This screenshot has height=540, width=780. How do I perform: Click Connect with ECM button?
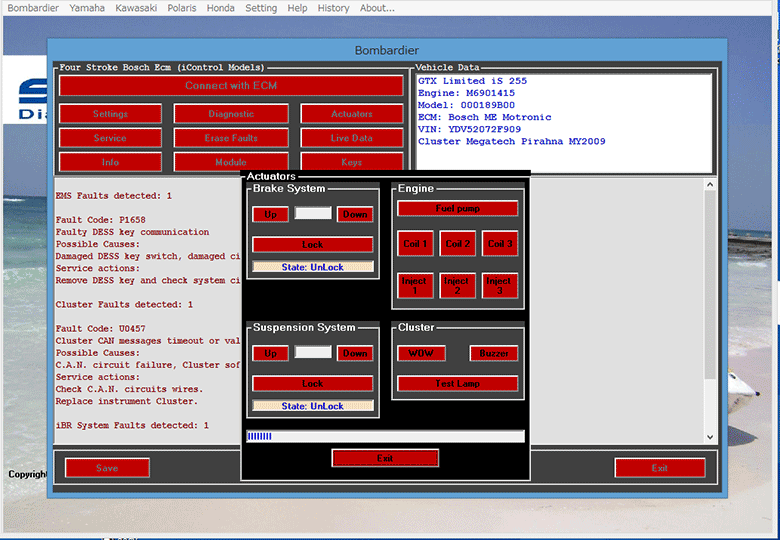coord(231,86)
